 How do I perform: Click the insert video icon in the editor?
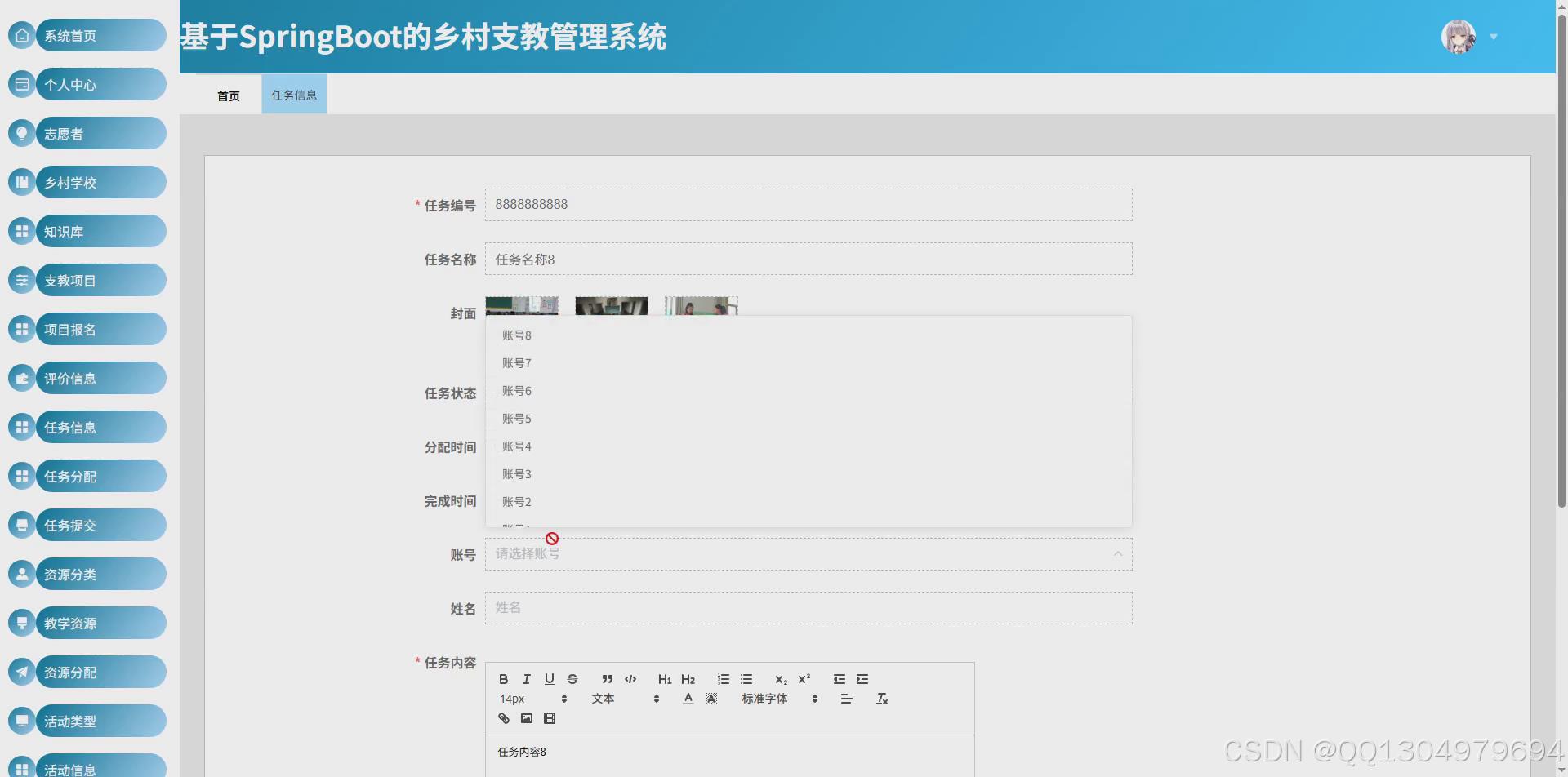point(550,718)
